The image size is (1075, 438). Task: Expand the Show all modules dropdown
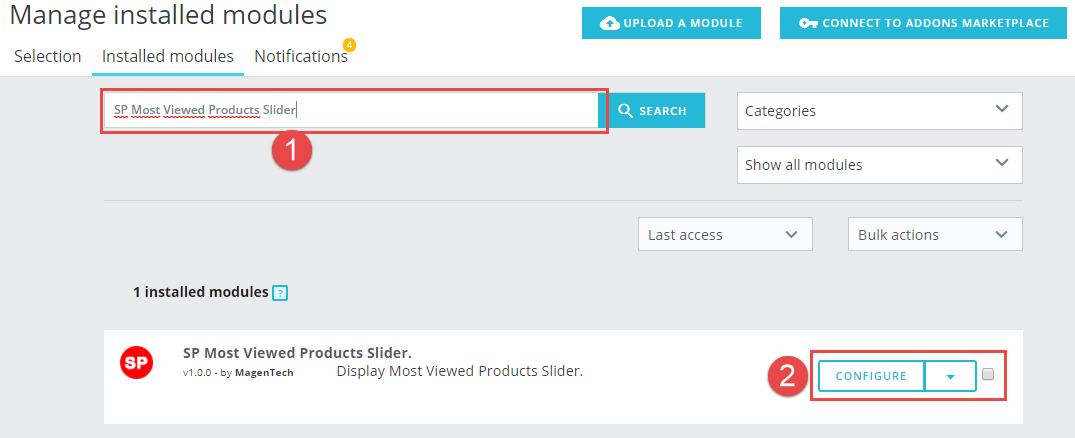880,165
